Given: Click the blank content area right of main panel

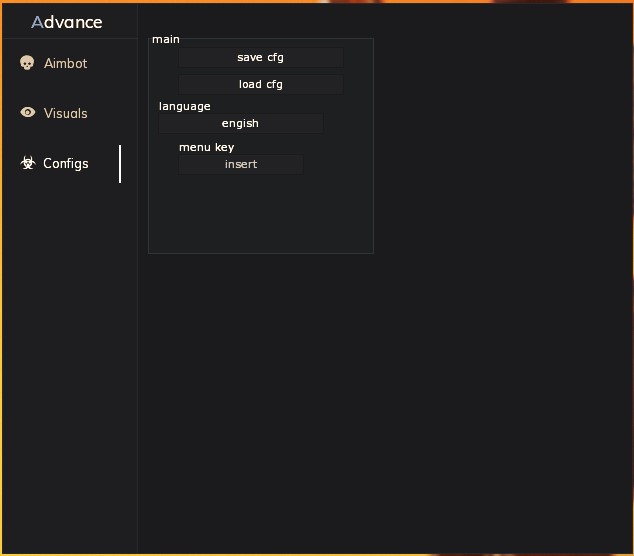Looking at the screenshot, I should pyautogui.click(x=500, y=150).
